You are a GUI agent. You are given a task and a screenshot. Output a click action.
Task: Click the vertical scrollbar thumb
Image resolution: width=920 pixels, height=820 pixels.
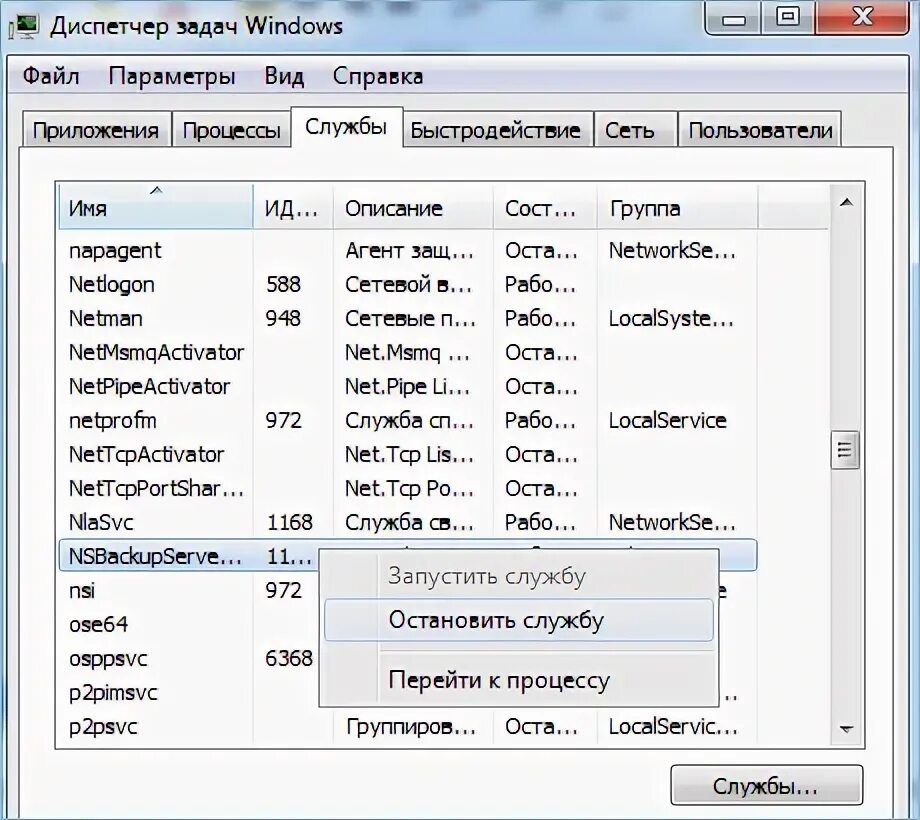tap(845, 449)
